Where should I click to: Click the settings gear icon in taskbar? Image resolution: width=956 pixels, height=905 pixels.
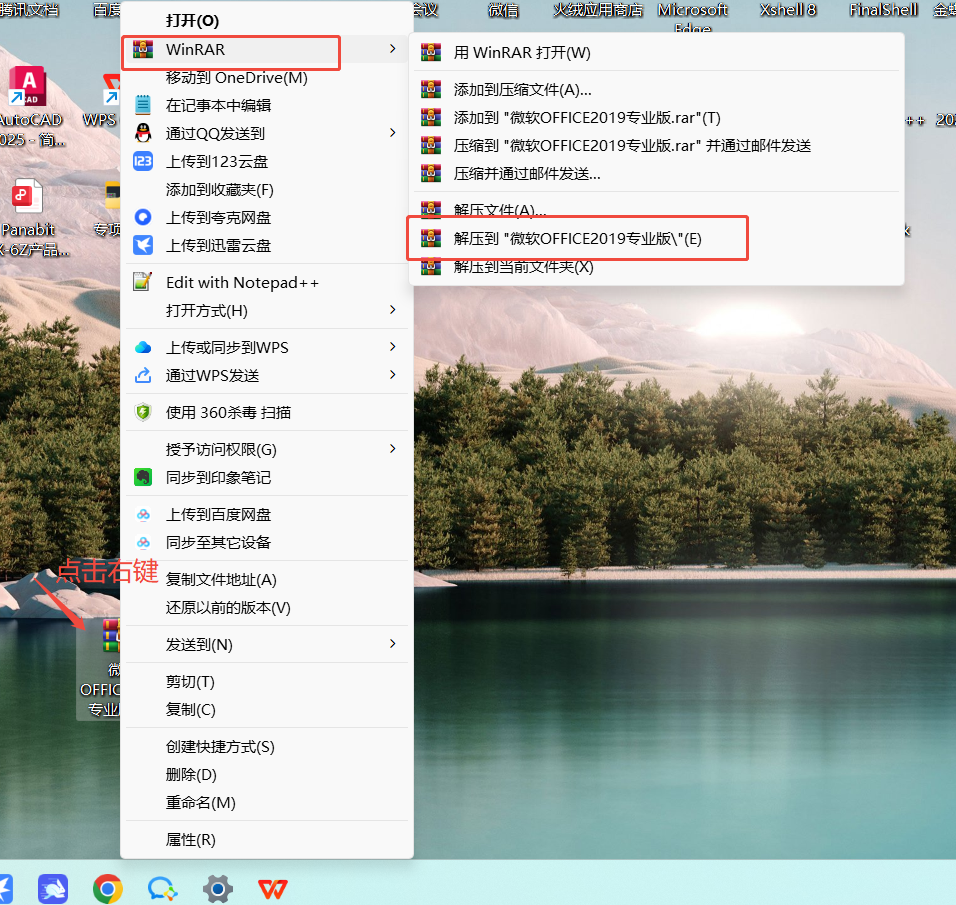(x=217, y=888)
